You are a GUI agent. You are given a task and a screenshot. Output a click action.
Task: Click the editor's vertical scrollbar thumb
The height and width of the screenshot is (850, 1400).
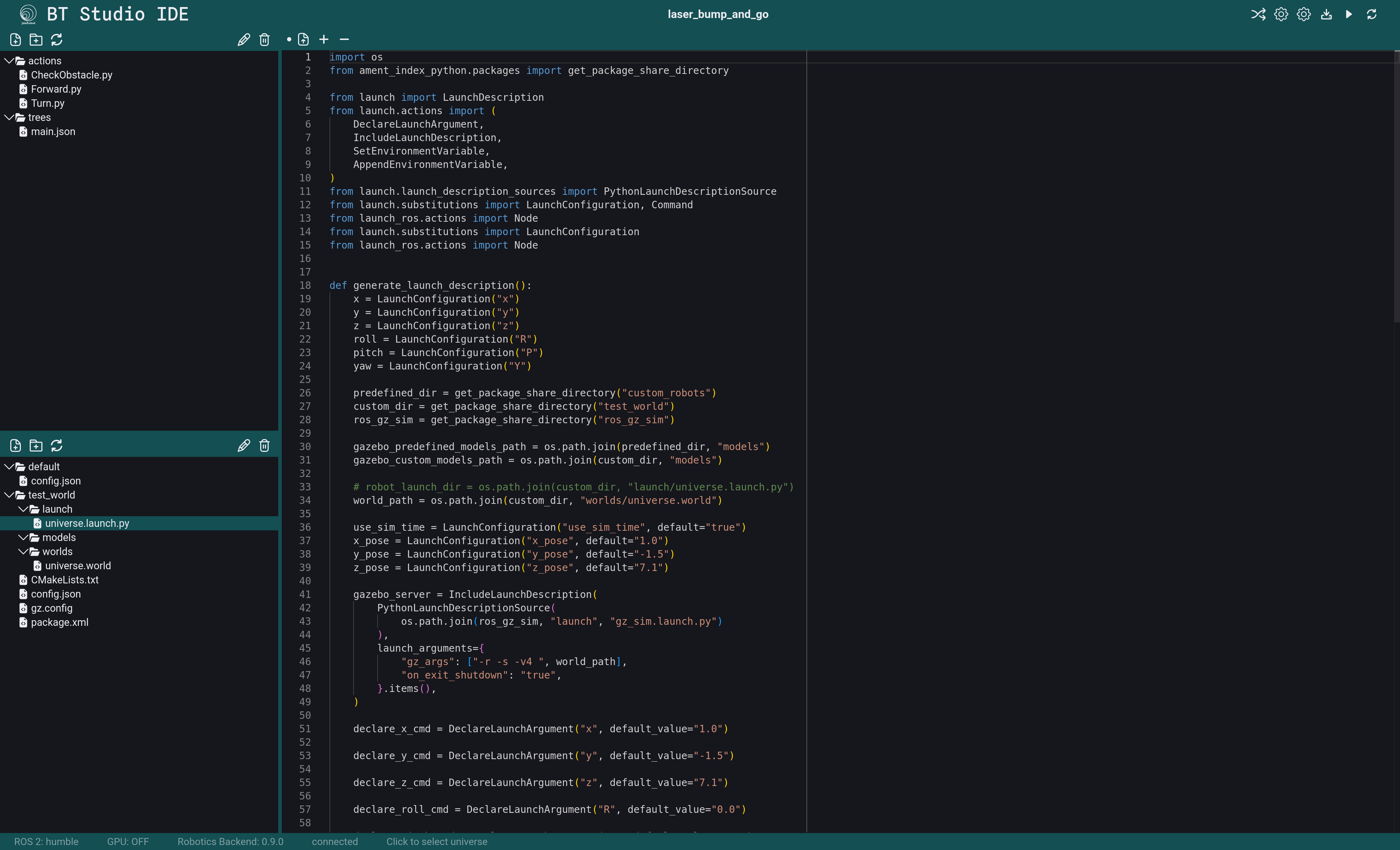pos(1396,186)
